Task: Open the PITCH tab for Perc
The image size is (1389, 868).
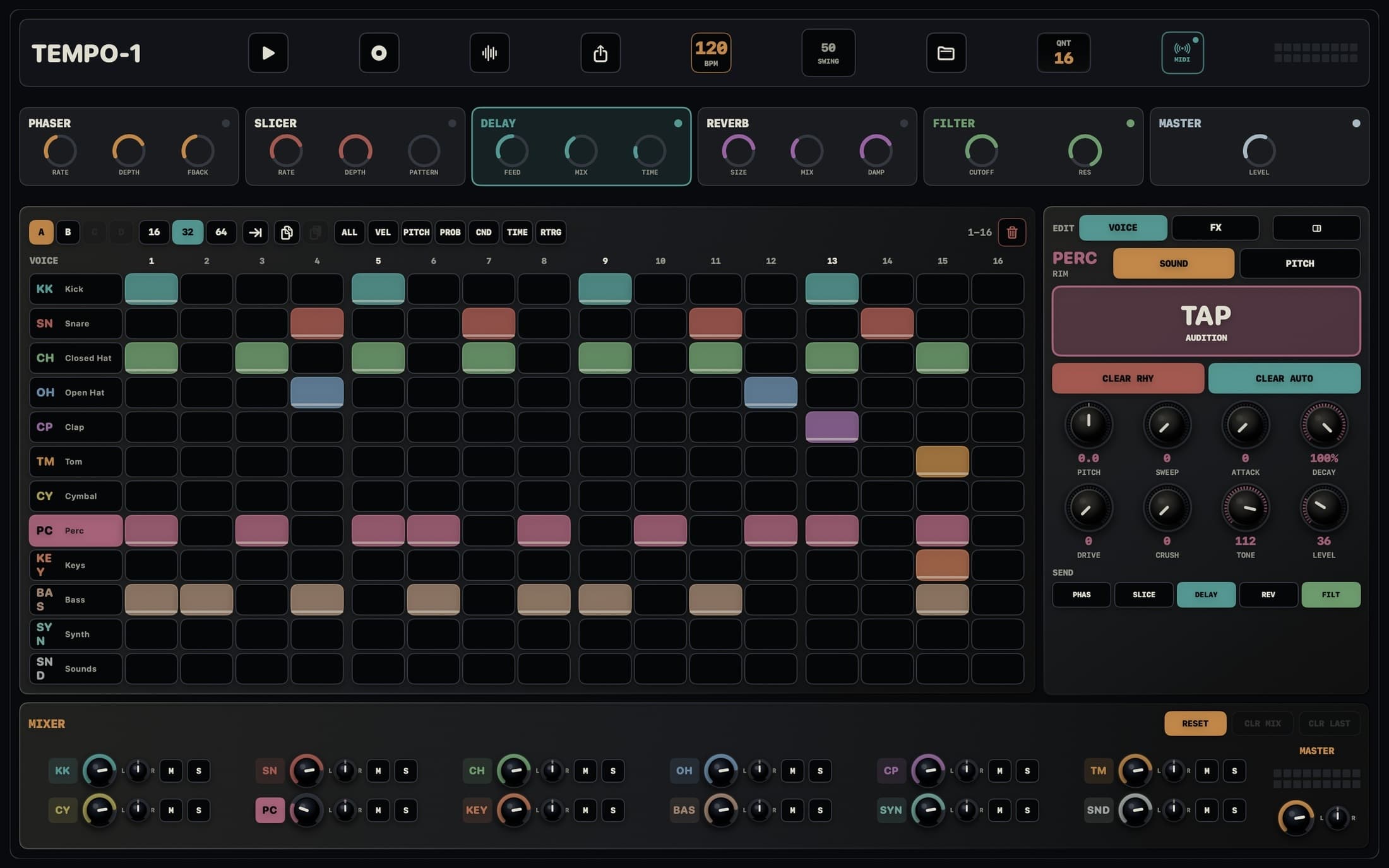Action: click(x=1300, y=263)
